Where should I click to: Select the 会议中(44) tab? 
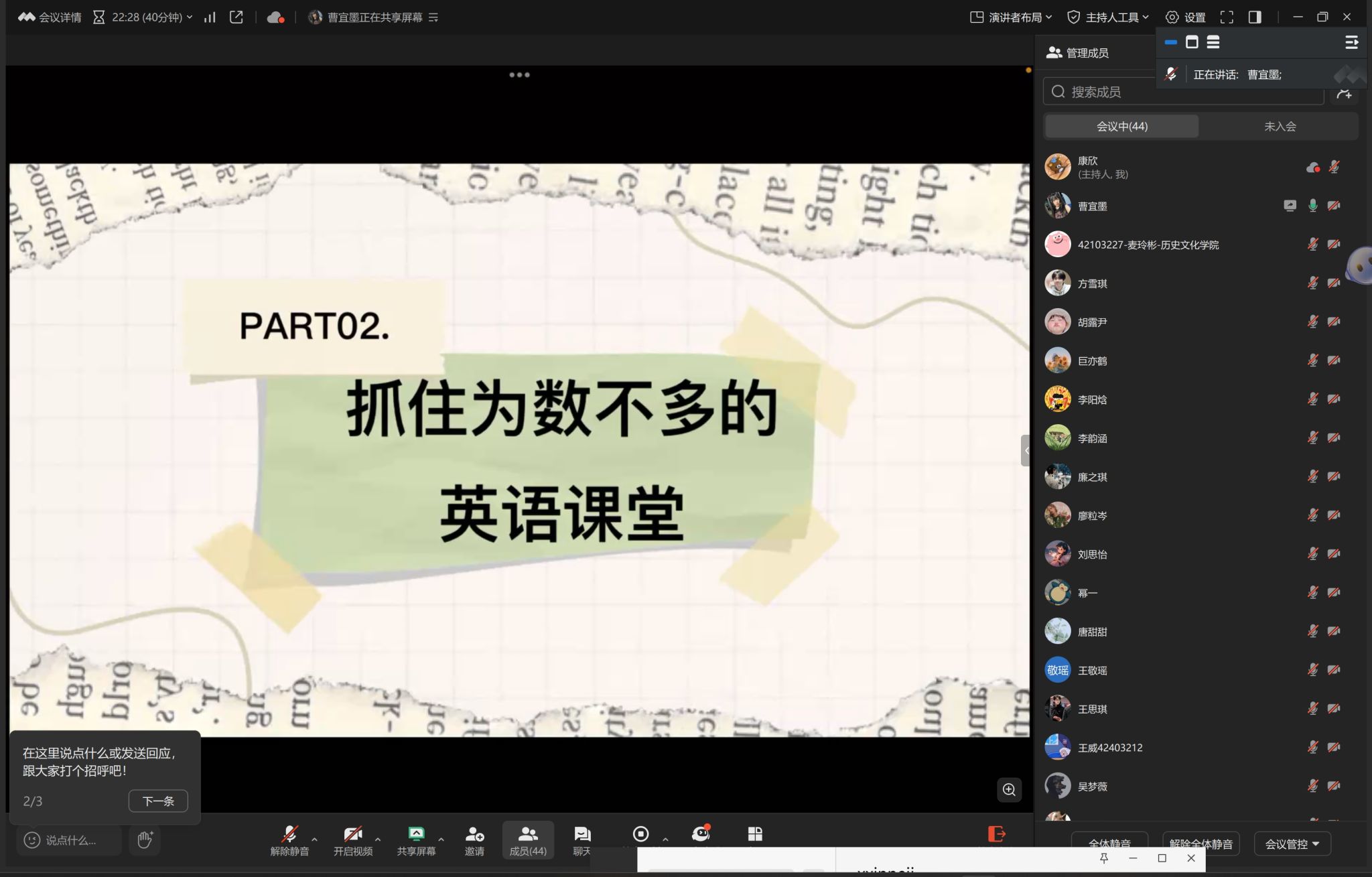point(1122,126)
